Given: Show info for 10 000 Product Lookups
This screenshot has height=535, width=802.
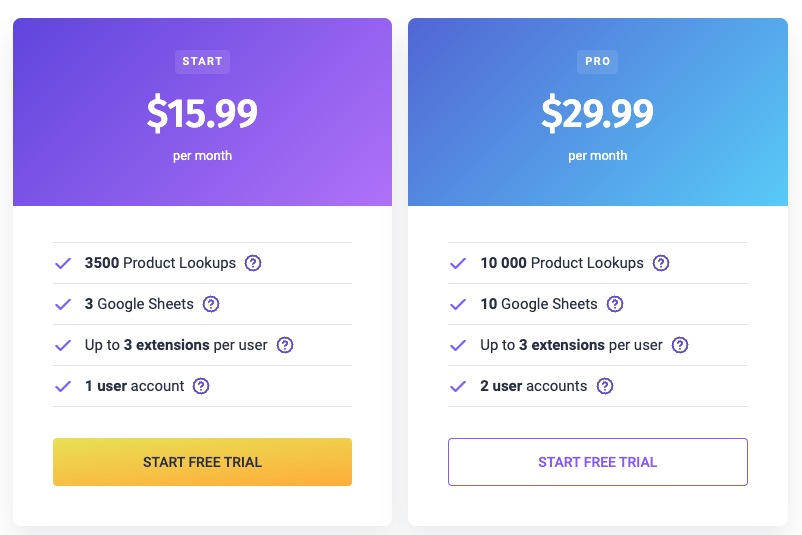Looking at the screenshot, I should [x=661, y=263].
